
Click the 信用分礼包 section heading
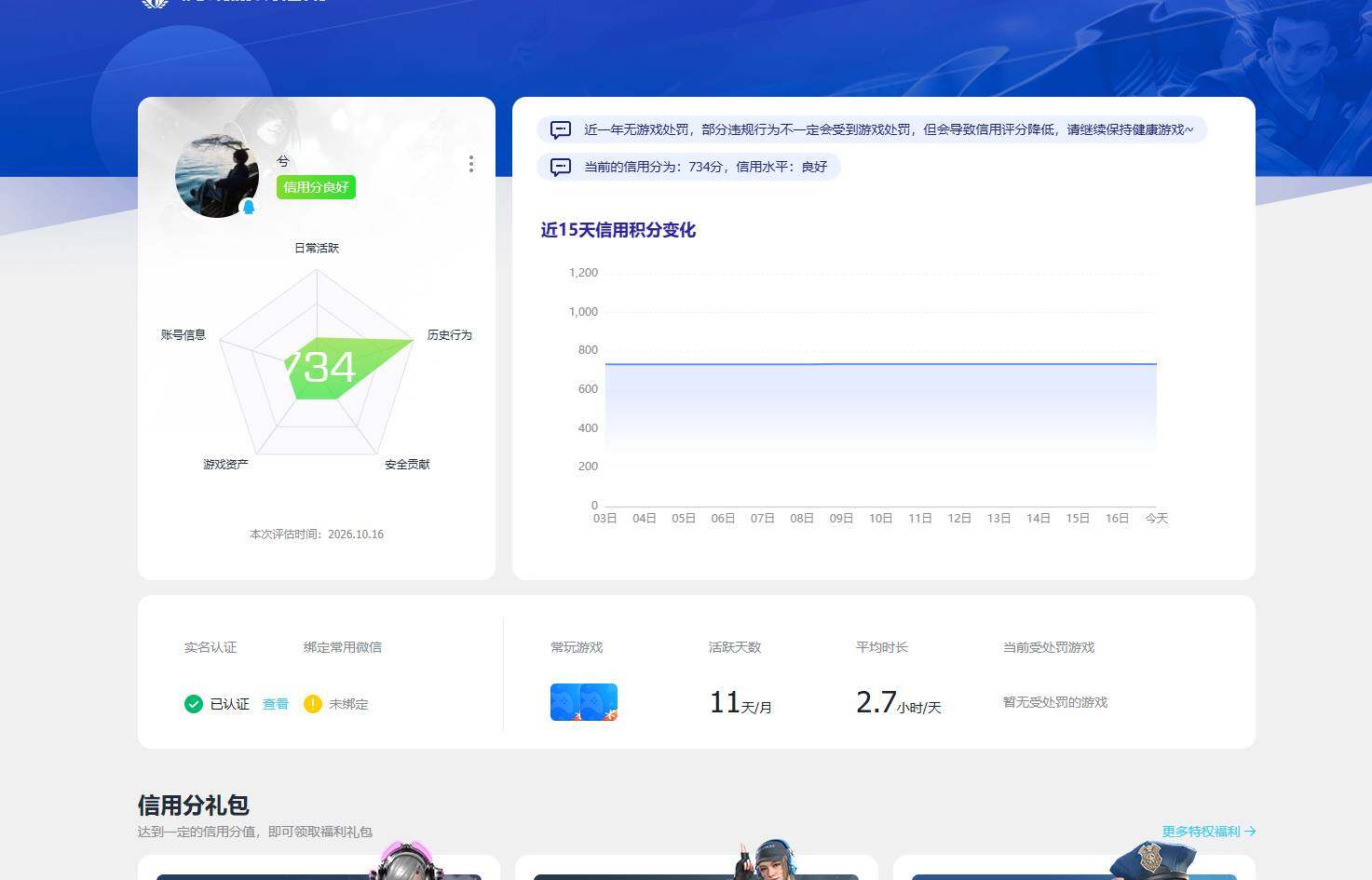[x=194, y=805]
